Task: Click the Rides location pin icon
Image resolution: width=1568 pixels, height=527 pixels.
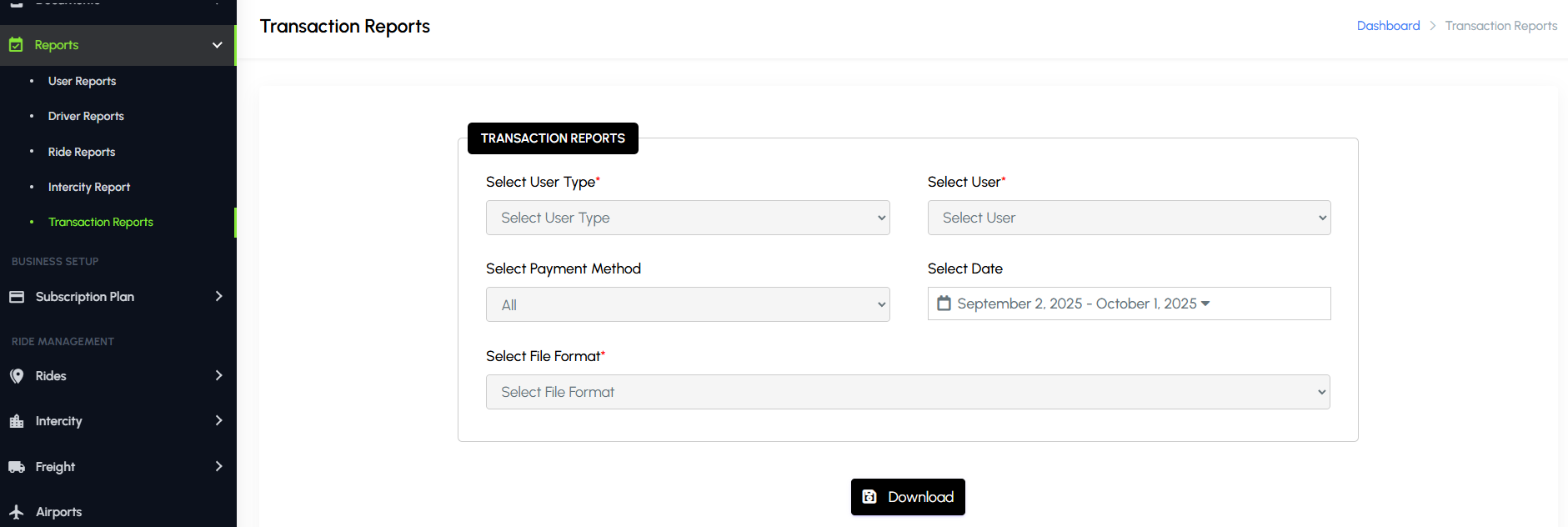Action: (17, 376)
